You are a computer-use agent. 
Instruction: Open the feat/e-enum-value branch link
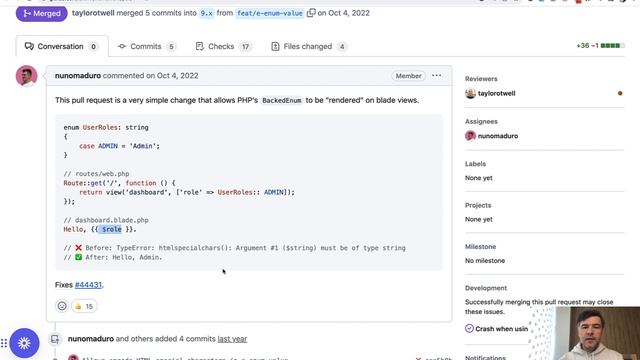(270, 13)
